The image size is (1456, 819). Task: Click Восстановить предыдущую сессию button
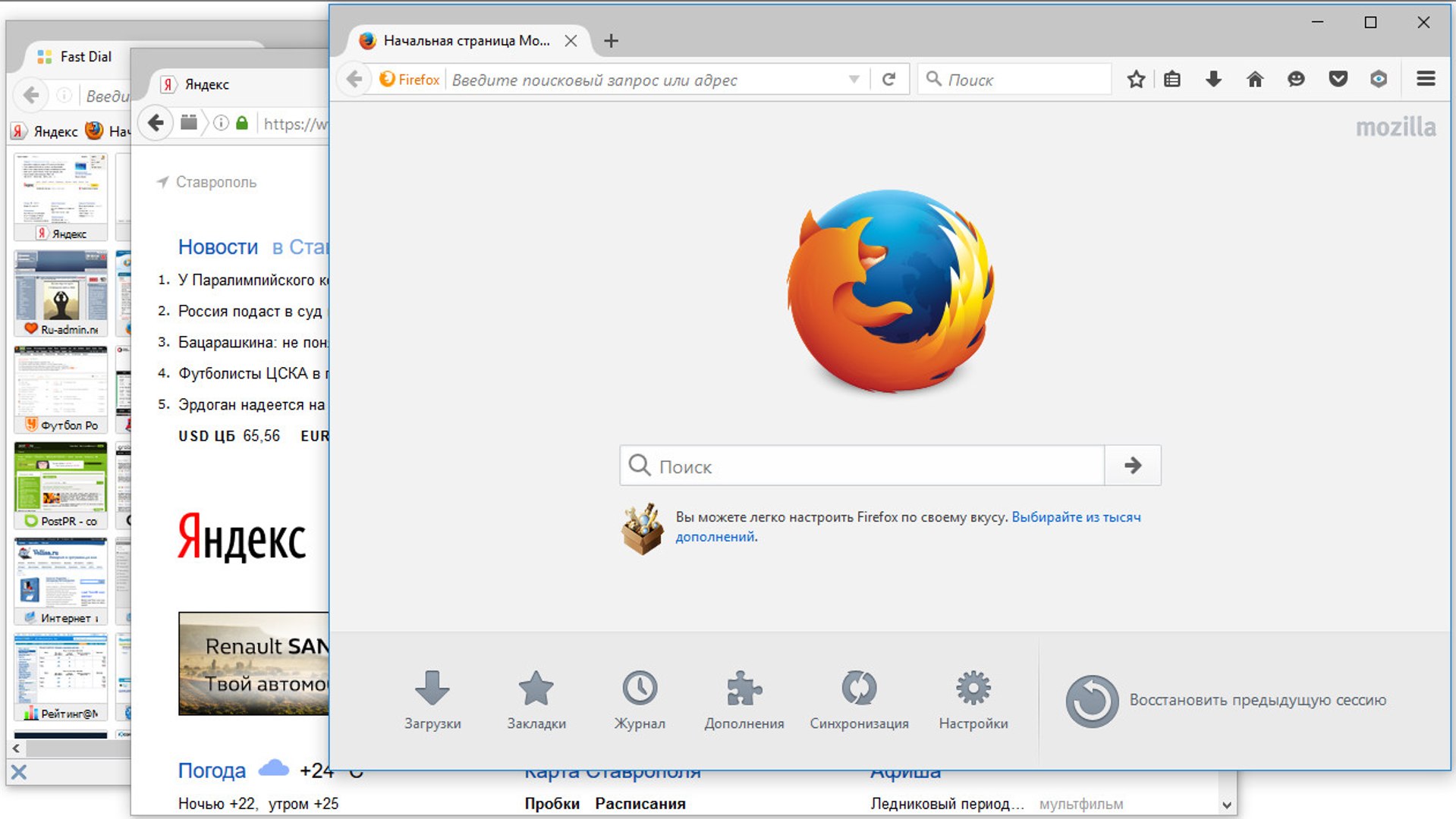[1226, 701]
